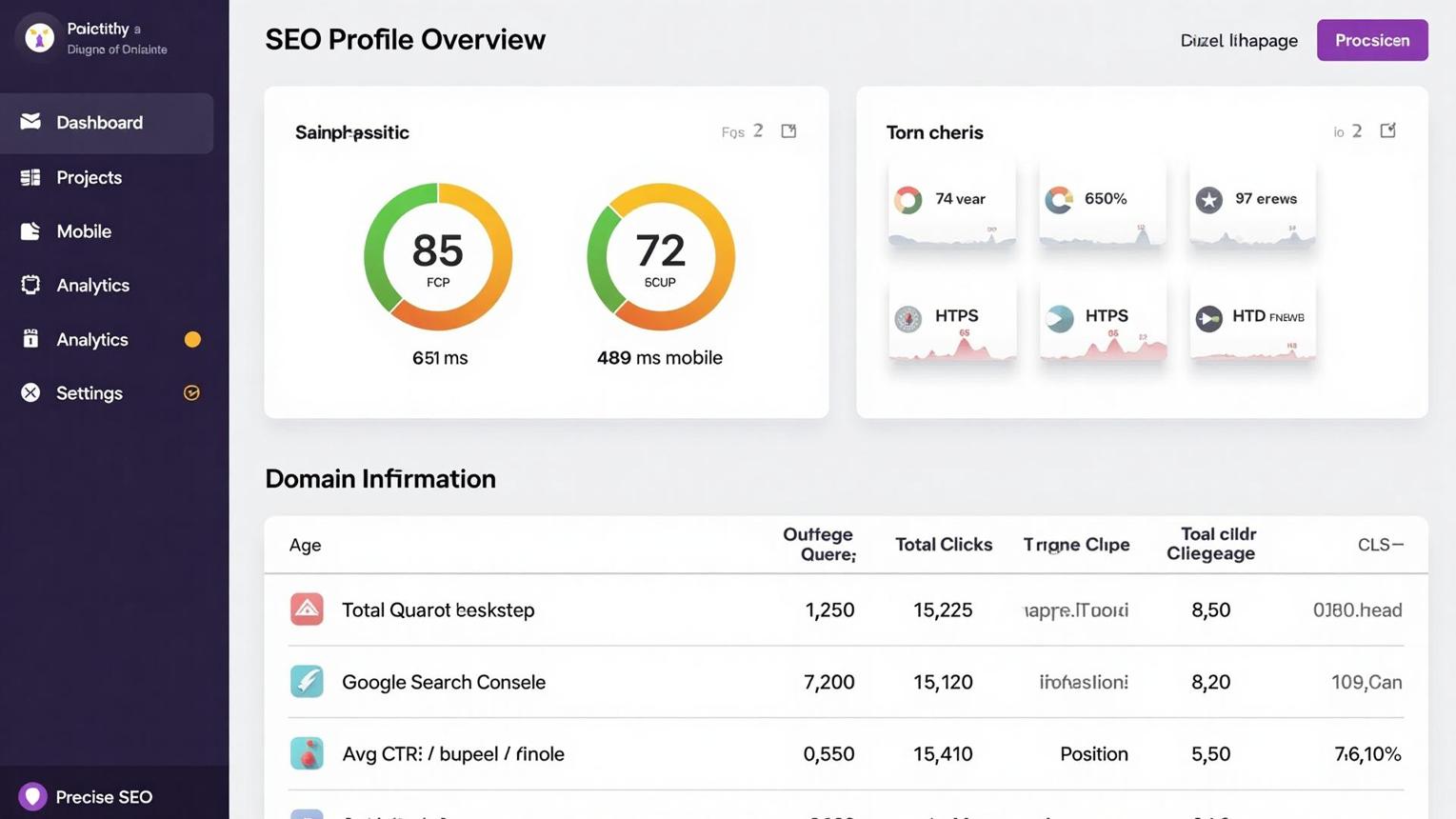The width and height of the screenshot is (1456, 819).
Task: Click the 72 SCUP score gauge
Action: pyautogui.click(x=661, y=257)
